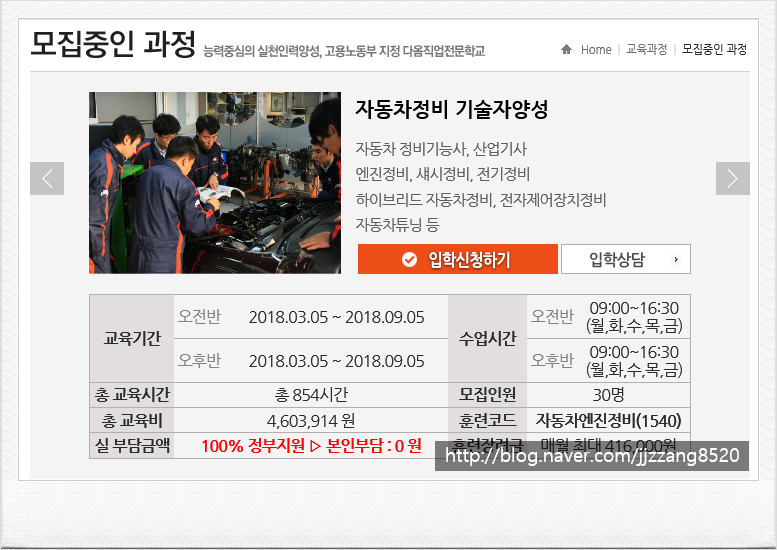Click the 모집중인 과정 page heading
777x550 pixels.
point(112,44)
